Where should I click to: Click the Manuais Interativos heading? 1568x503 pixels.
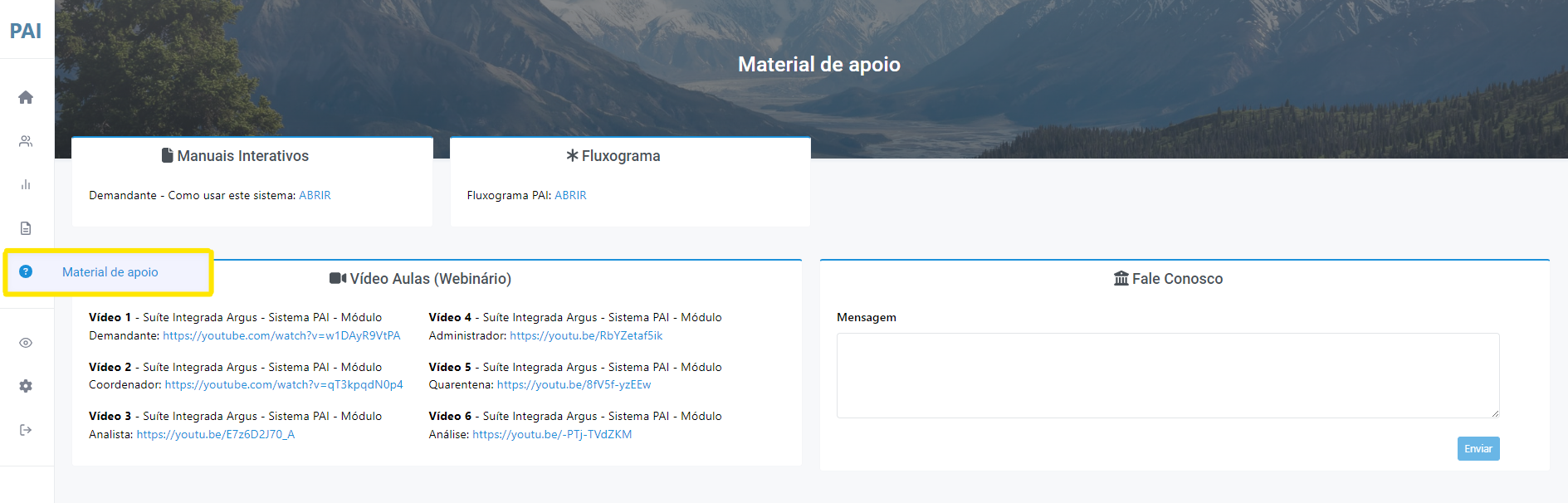tap(243, 156)
